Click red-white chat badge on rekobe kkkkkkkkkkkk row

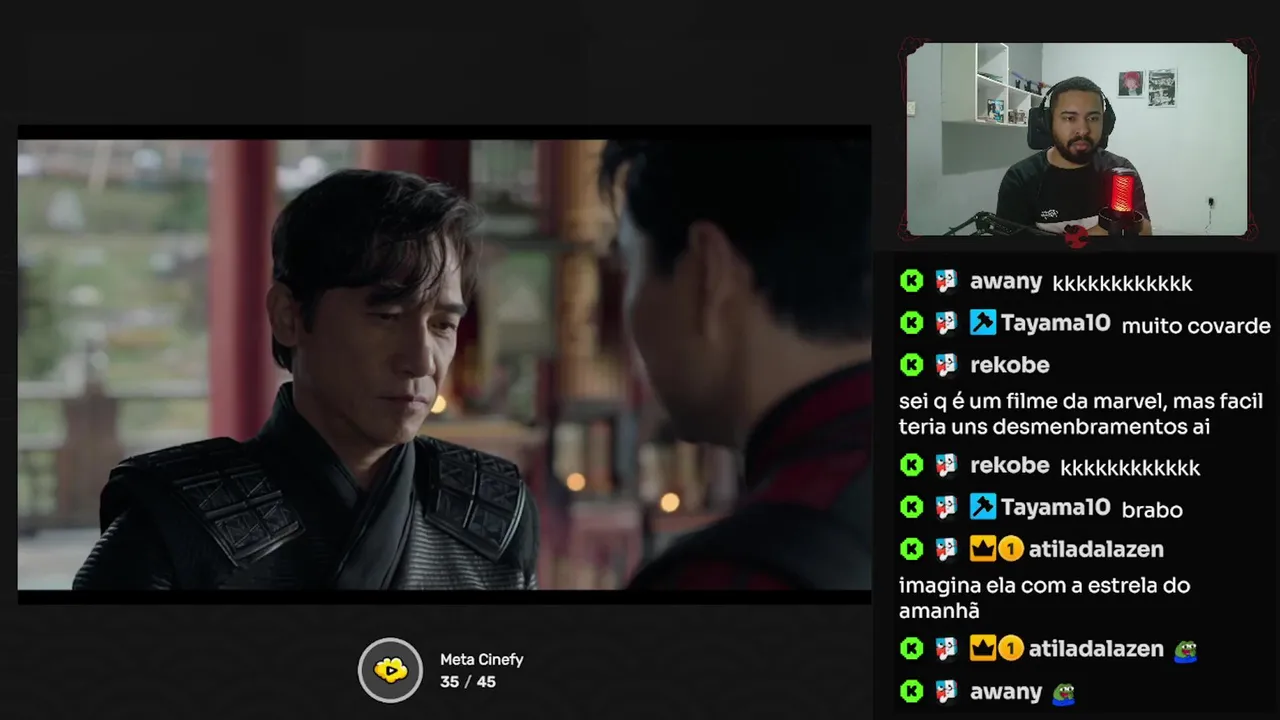[x=946, y=465]
